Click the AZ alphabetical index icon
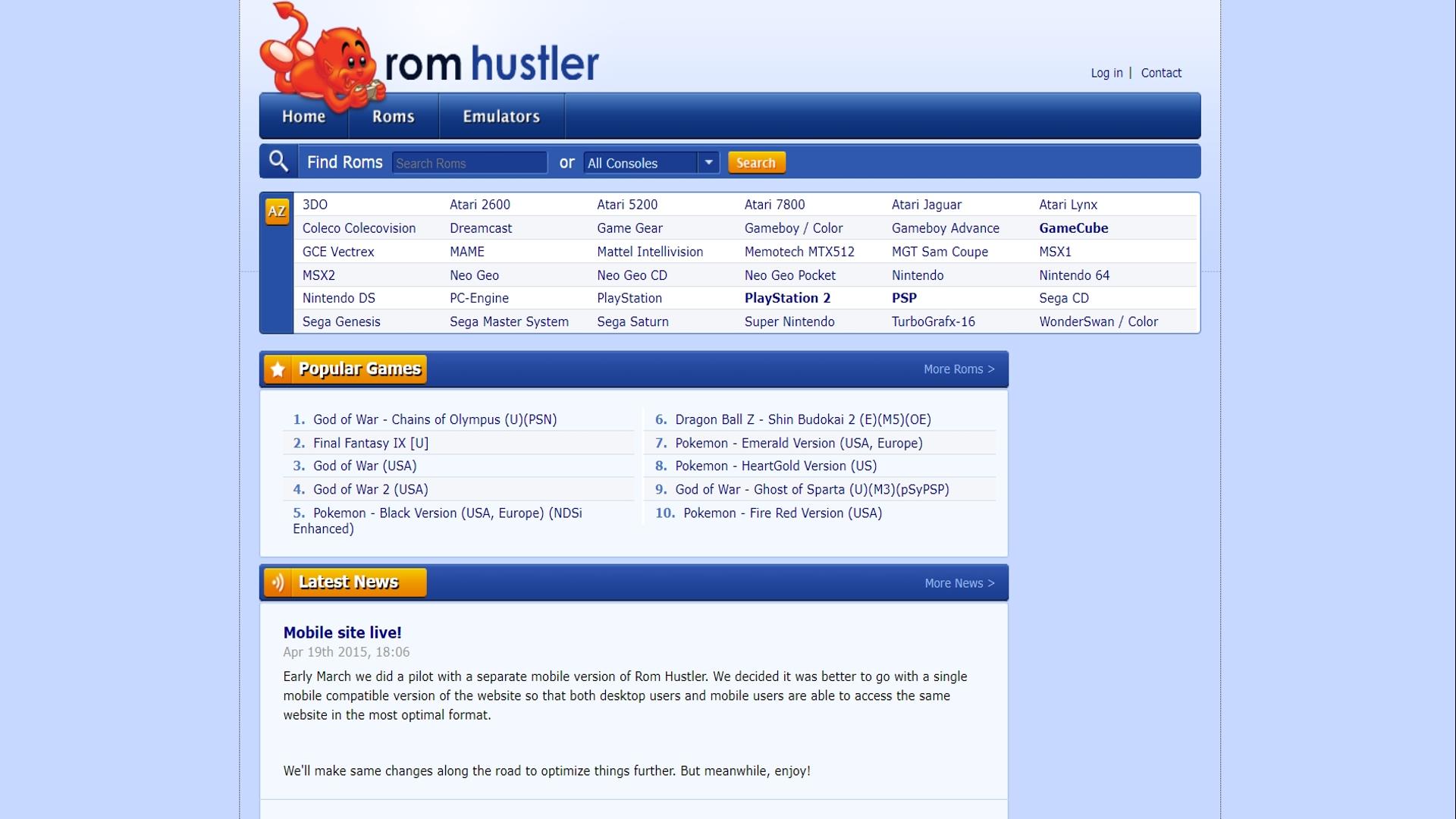This screenshot has width=1456, height=819. coord(277,210)
